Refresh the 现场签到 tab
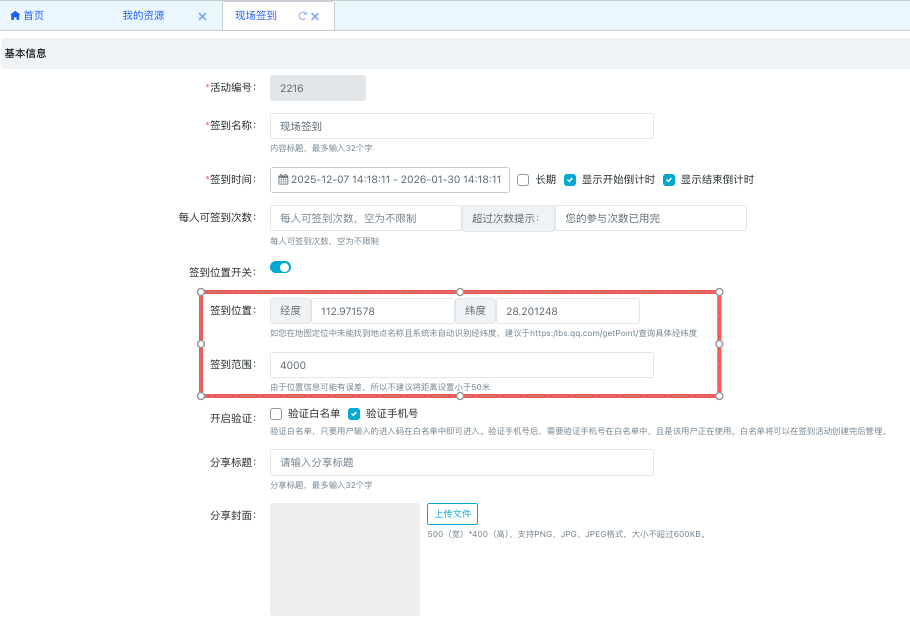910x623 pixels. point(302,17)
